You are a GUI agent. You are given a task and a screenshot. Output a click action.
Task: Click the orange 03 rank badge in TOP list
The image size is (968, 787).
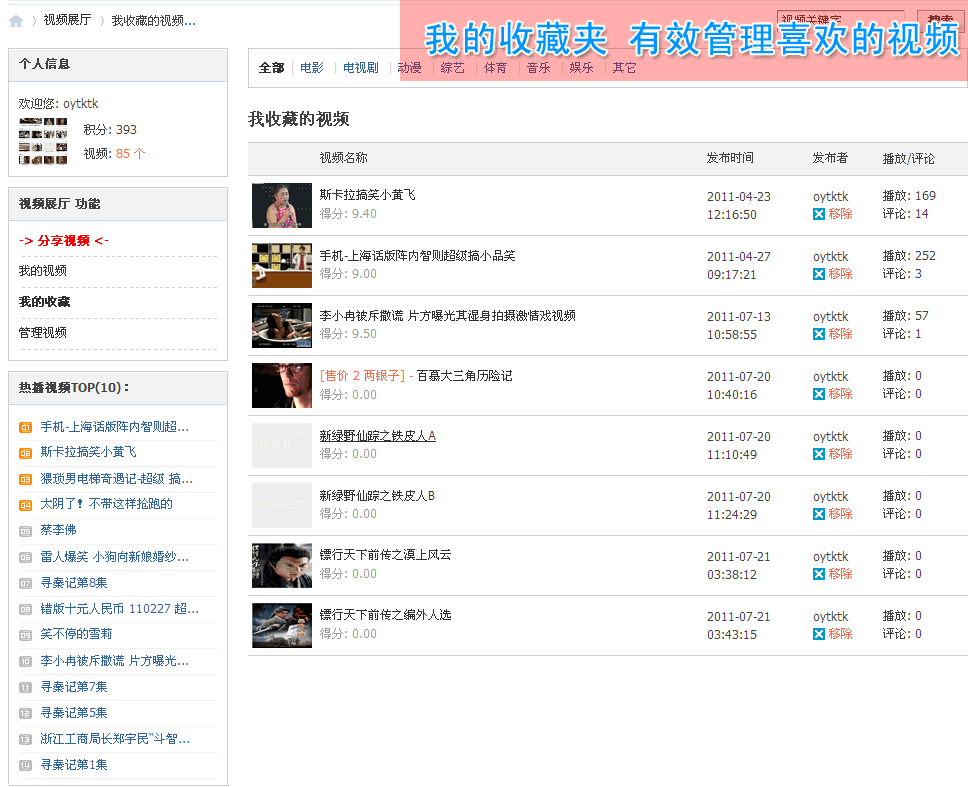point(25,480)
